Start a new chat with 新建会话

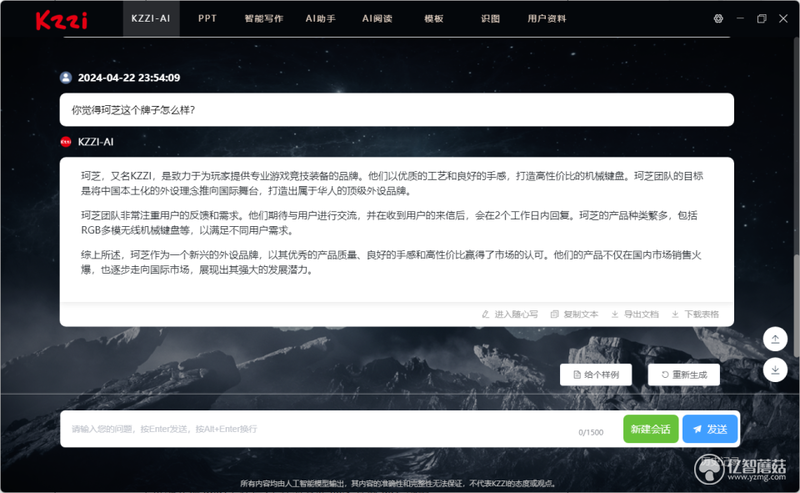point(651,429)
